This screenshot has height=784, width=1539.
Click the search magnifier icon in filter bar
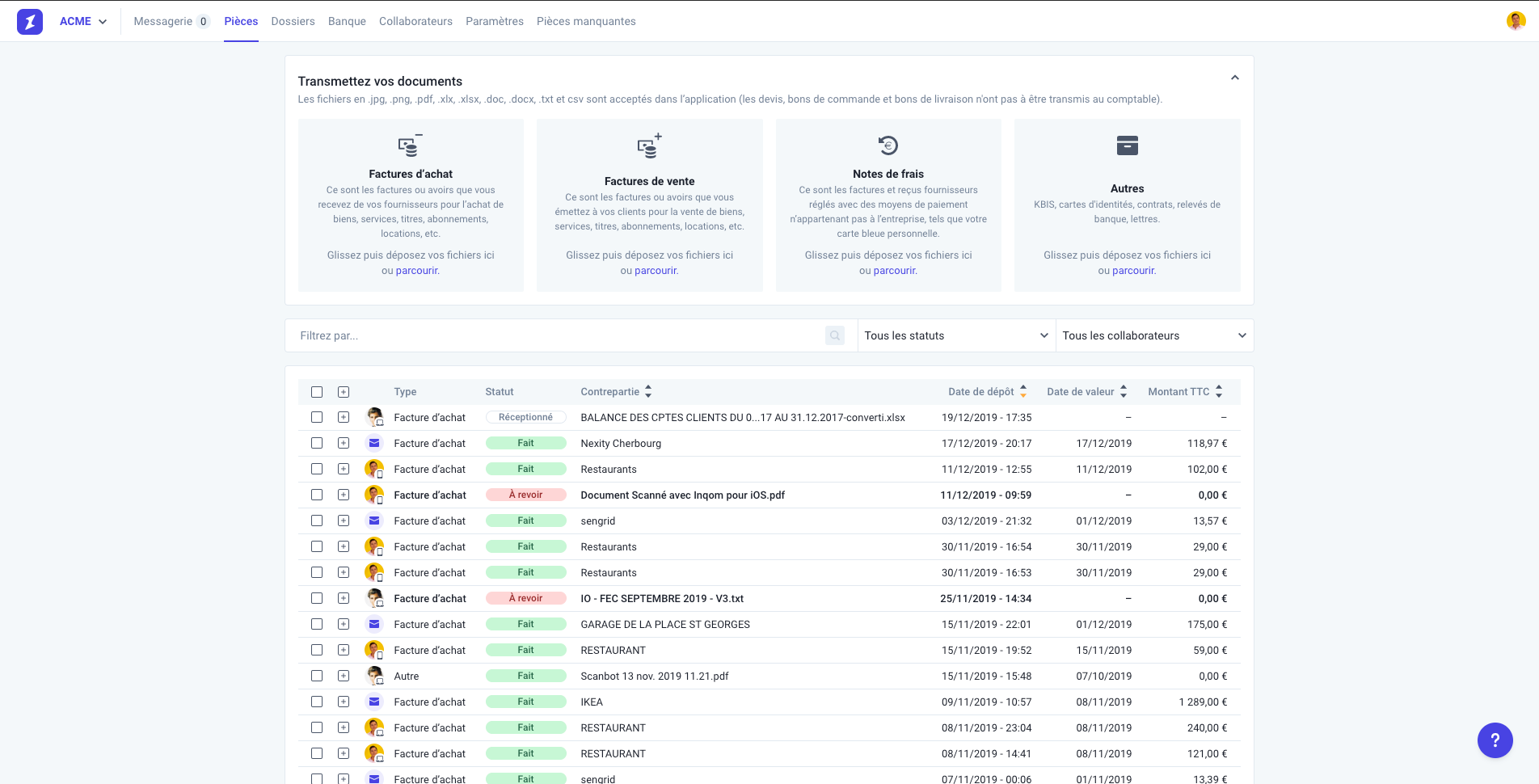pyautogui.click(x=834, y=335)
